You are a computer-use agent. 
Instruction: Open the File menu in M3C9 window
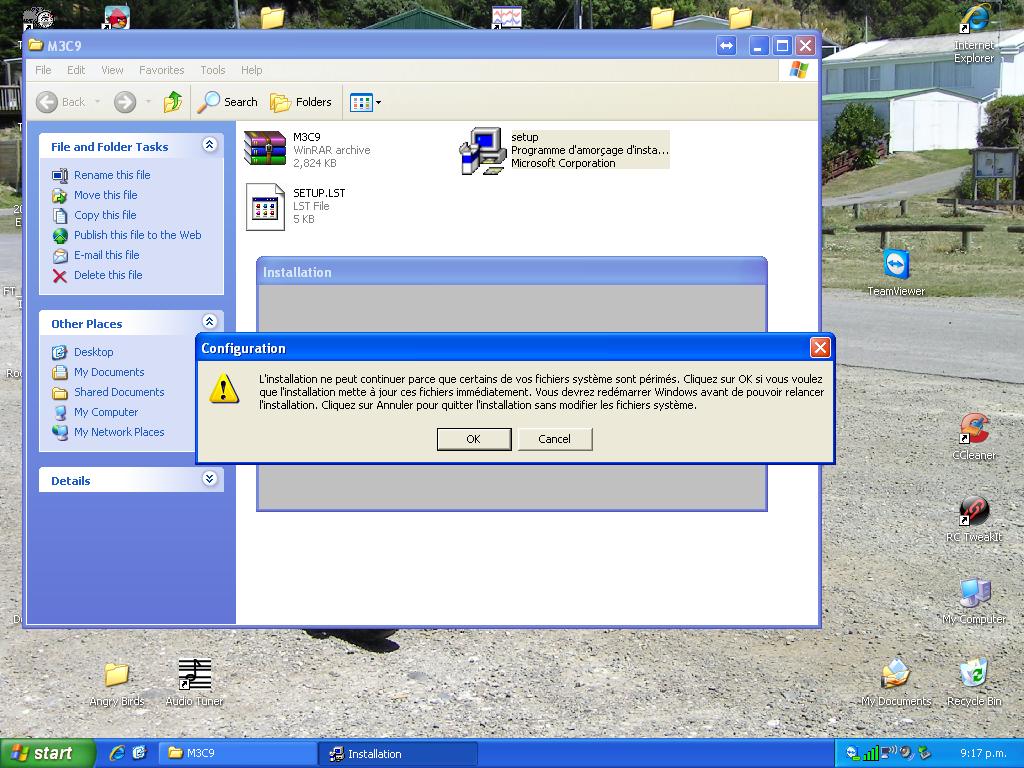pyautogui.click(x=43, y=70)
